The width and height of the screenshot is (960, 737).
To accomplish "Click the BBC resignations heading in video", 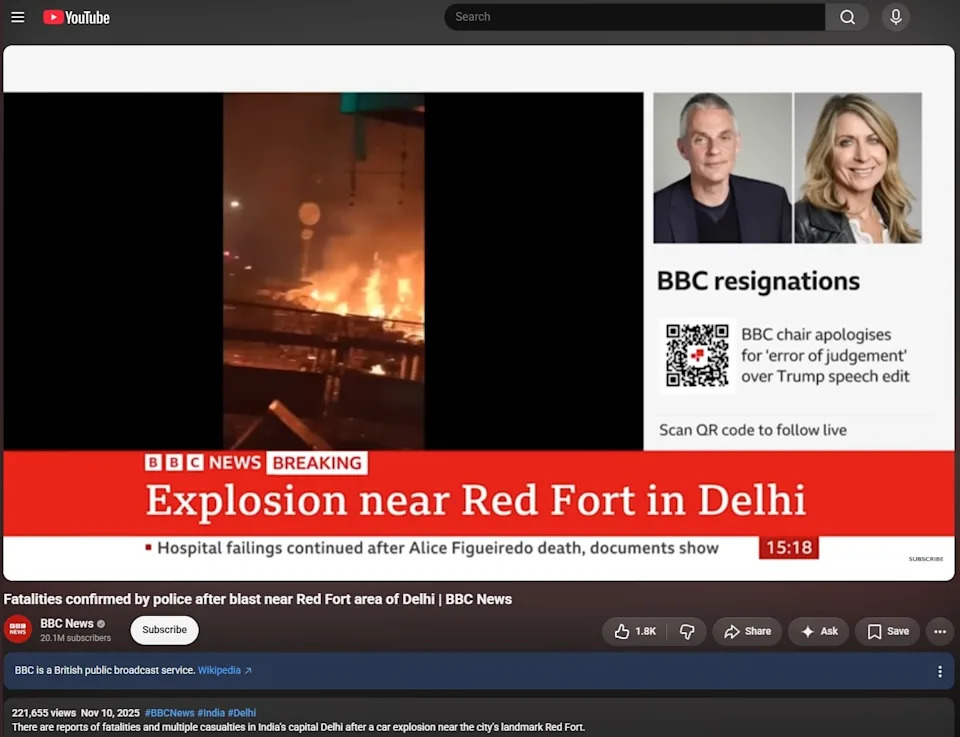I will [758, 281].
